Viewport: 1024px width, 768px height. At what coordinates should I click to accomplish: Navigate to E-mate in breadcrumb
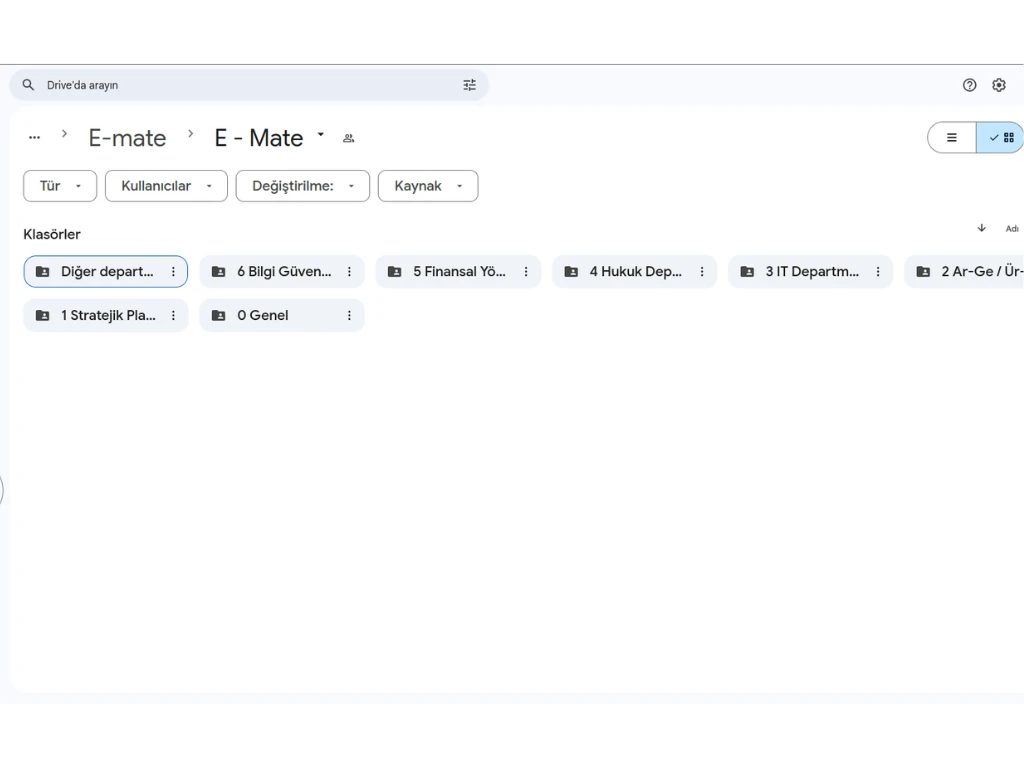point(127,138)
